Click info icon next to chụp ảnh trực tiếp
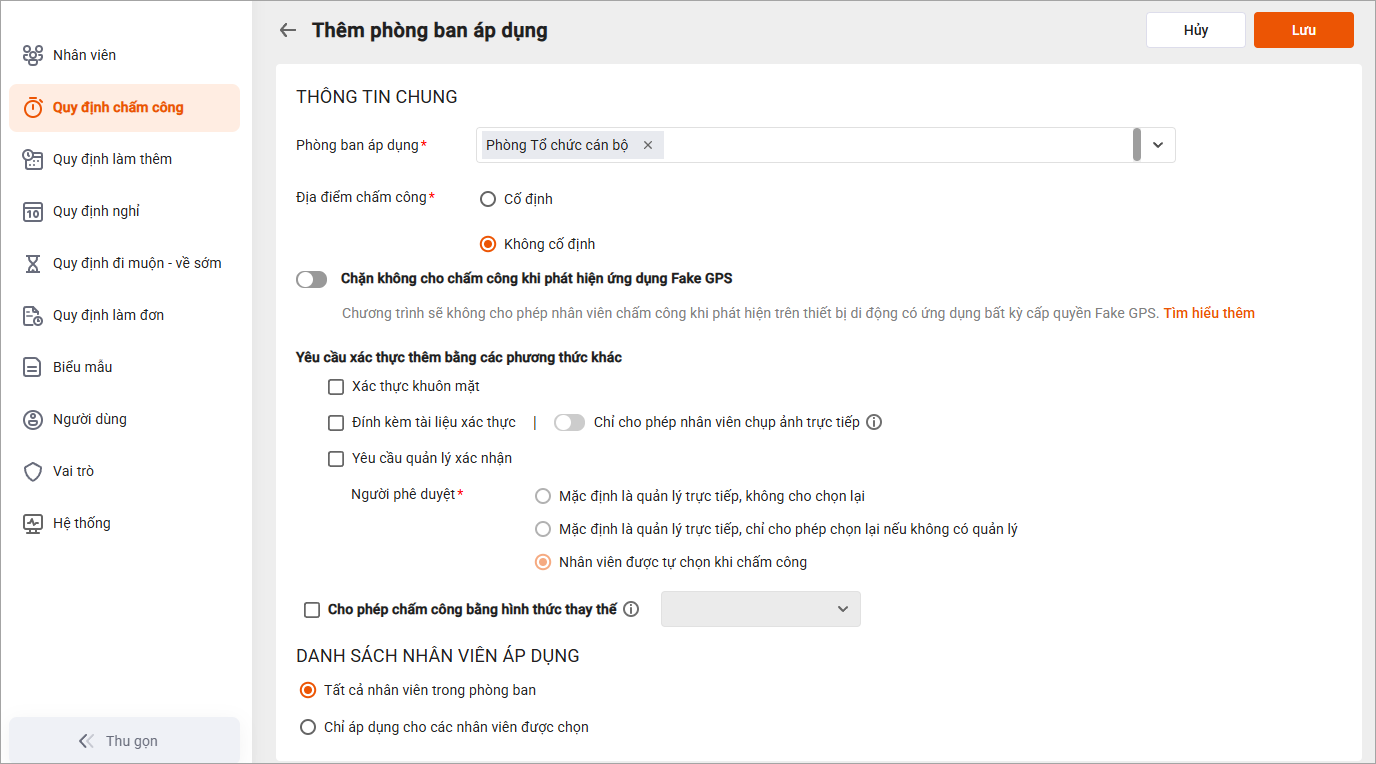1376x764 pixels. pyautogui.click(x=874, y=422)
